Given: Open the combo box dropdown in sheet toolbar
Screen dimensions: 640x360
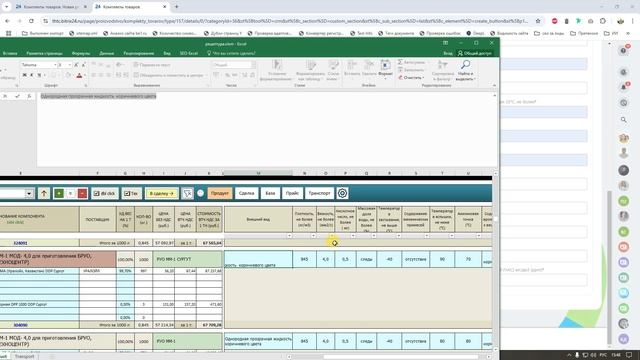Looking at the screenshot, I should (x=29, y=193).
